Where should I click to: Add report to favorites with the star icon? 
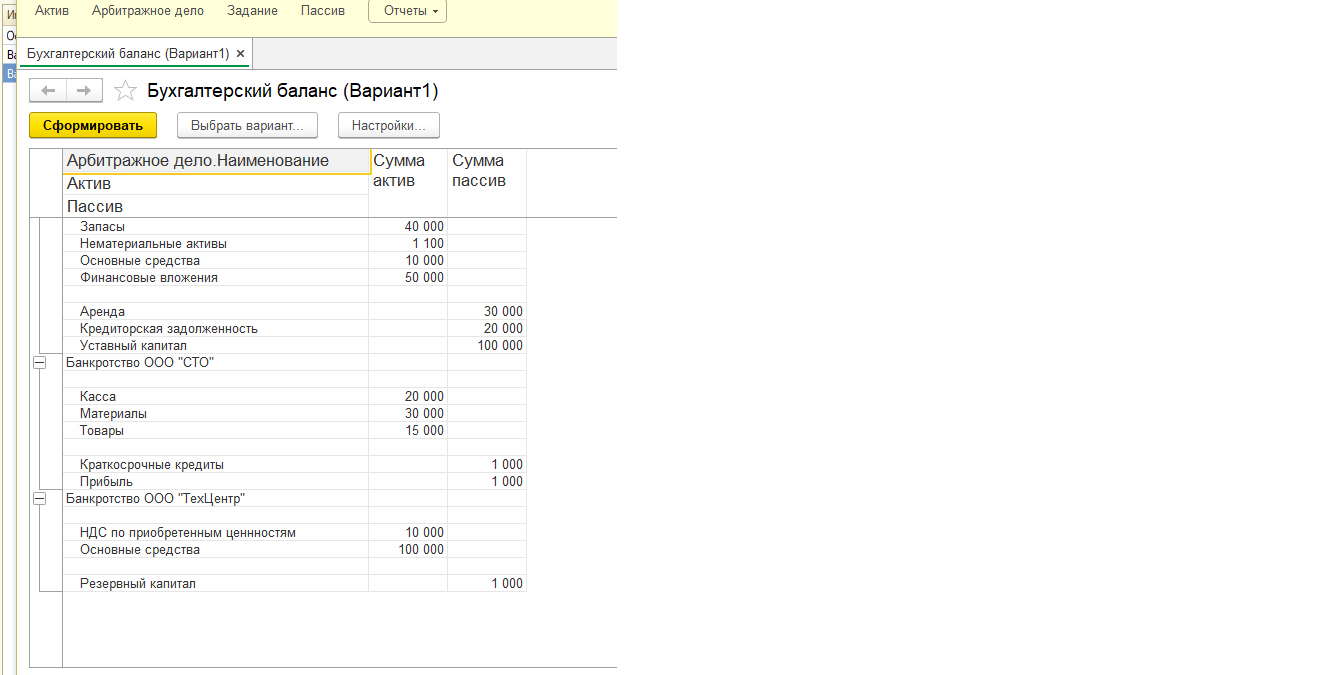tap(125, 91)
